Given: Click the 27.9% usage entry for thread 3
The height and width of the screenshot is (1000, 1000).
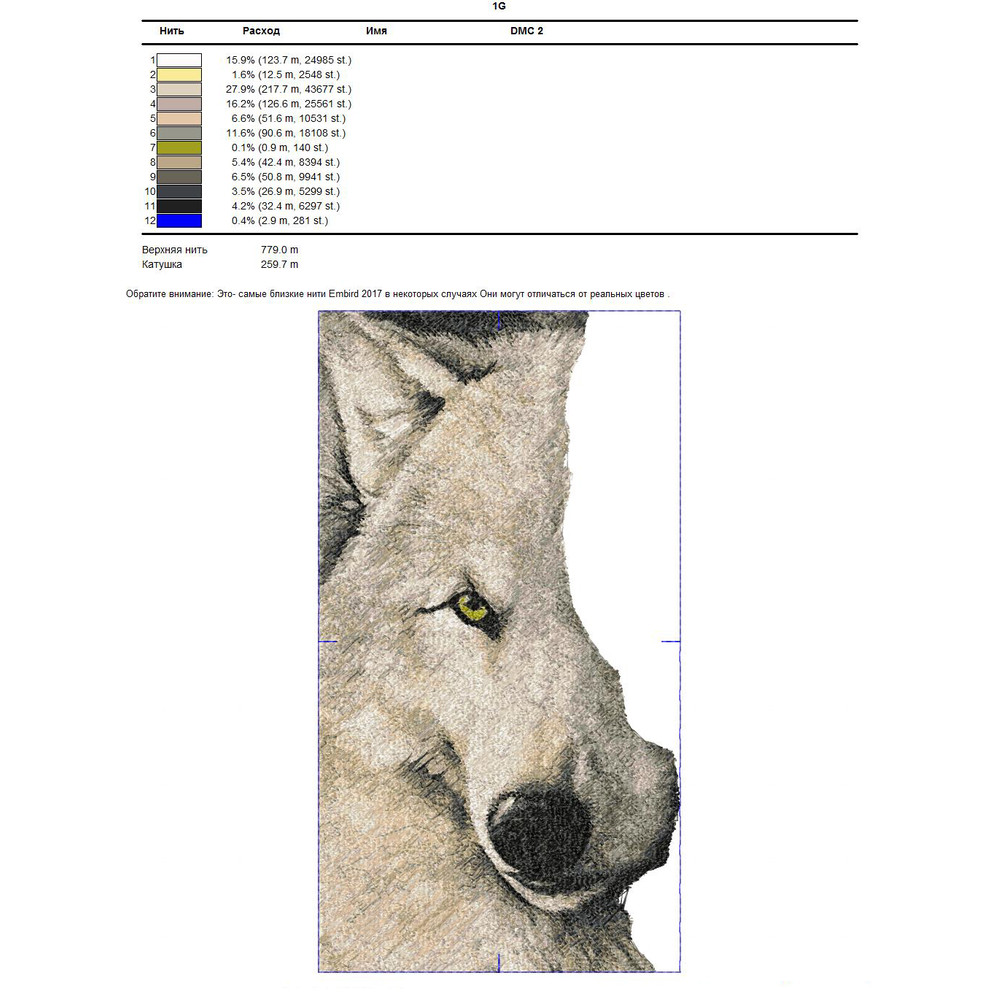Looking at the screenshot, I should tap(288, 89).
